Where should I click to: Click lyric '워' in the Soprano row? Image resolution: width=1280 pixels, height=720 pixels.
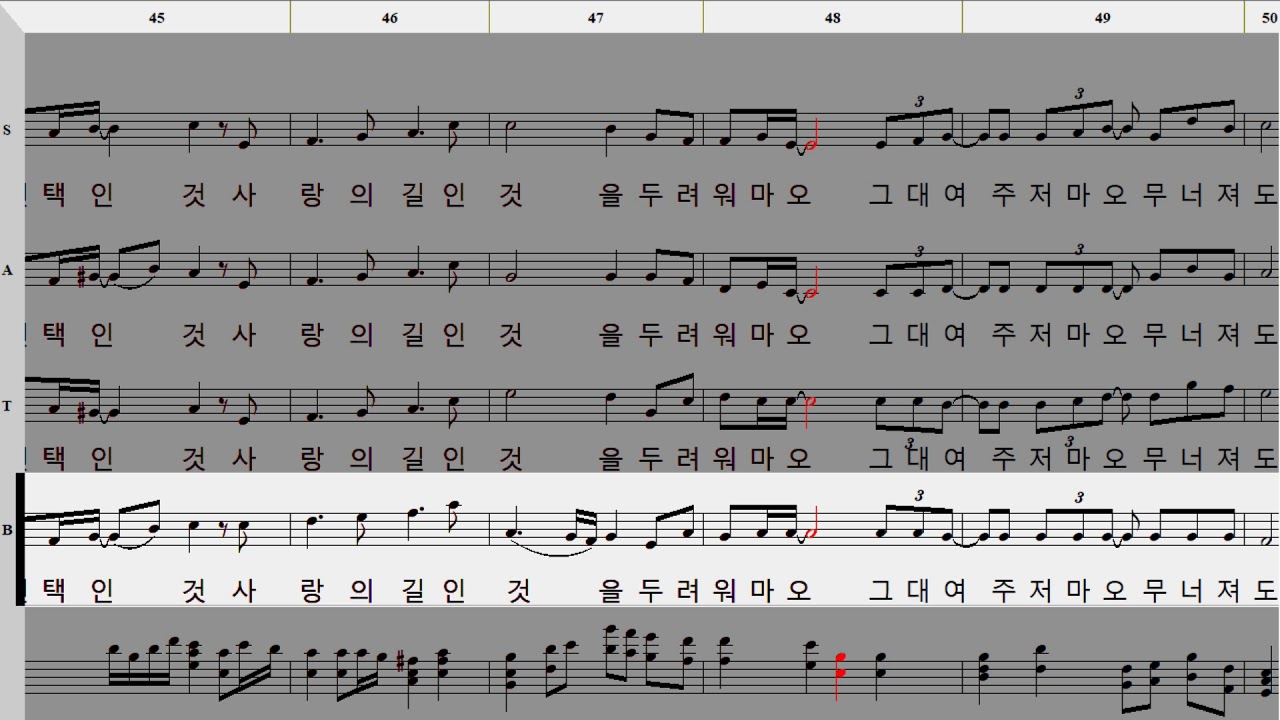725,194
